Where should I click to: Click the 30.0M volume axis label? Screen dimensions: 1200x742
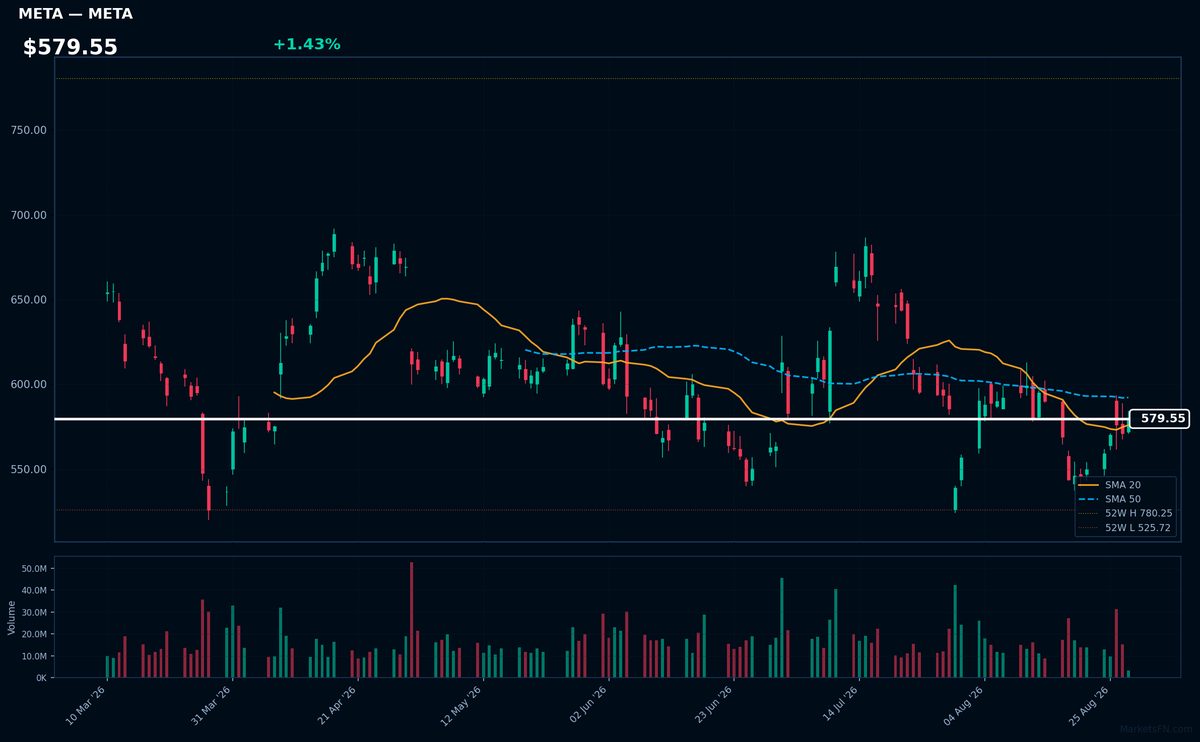tap(33, 612)
